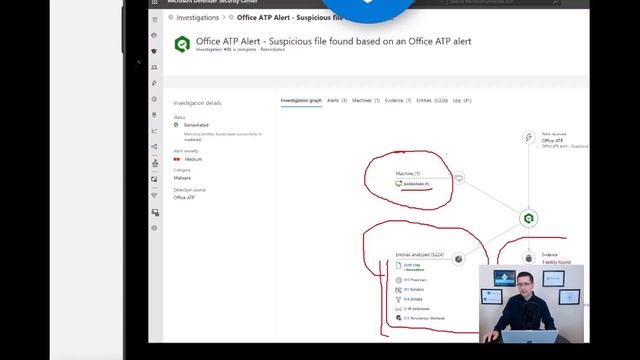Viewport: 640px width, 360px height.
Task: Open the Machines (1) tab
Action: click(366, 100)
